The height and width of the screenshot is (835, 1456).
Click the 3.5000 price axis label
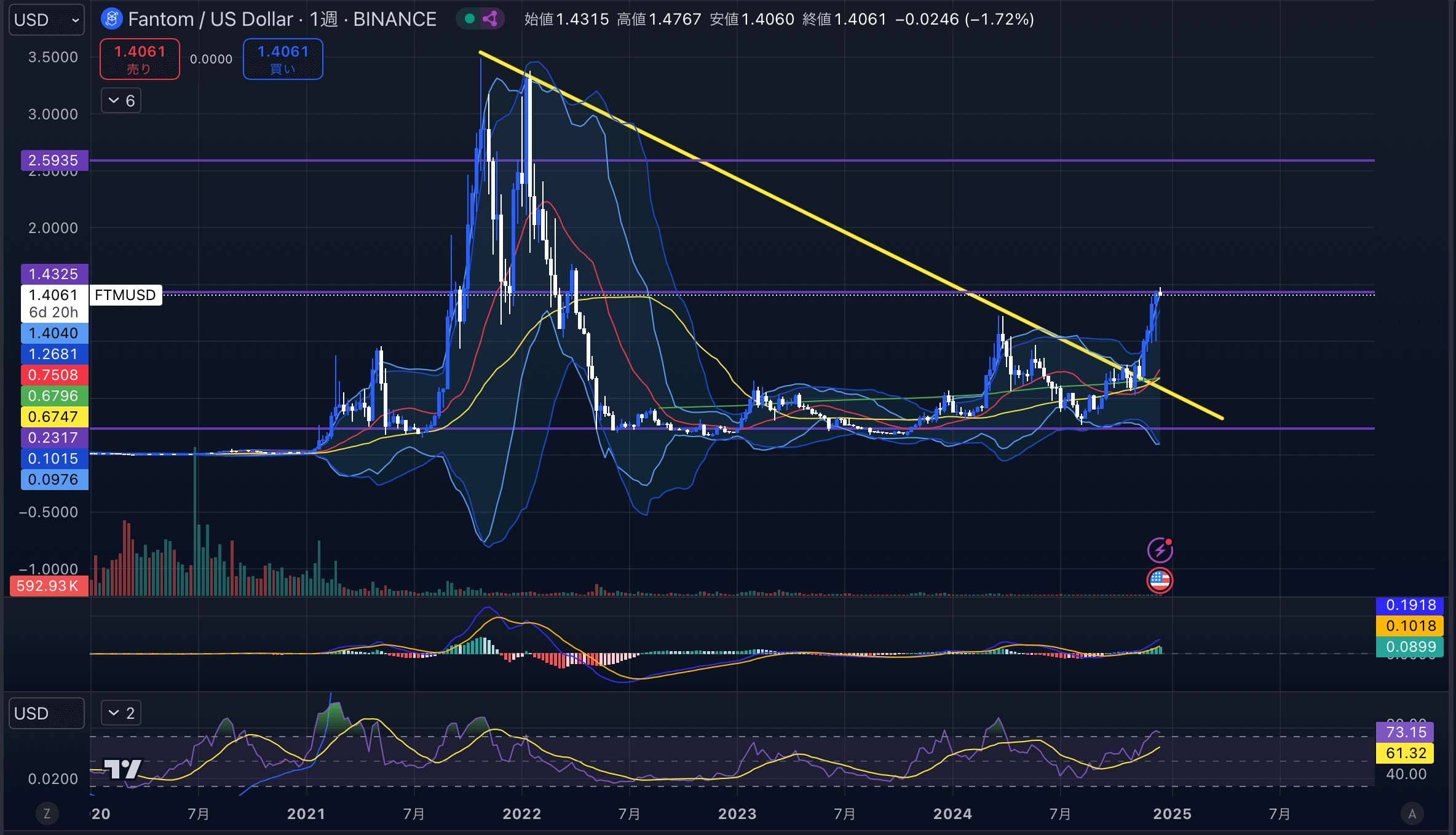pos(53,57)
